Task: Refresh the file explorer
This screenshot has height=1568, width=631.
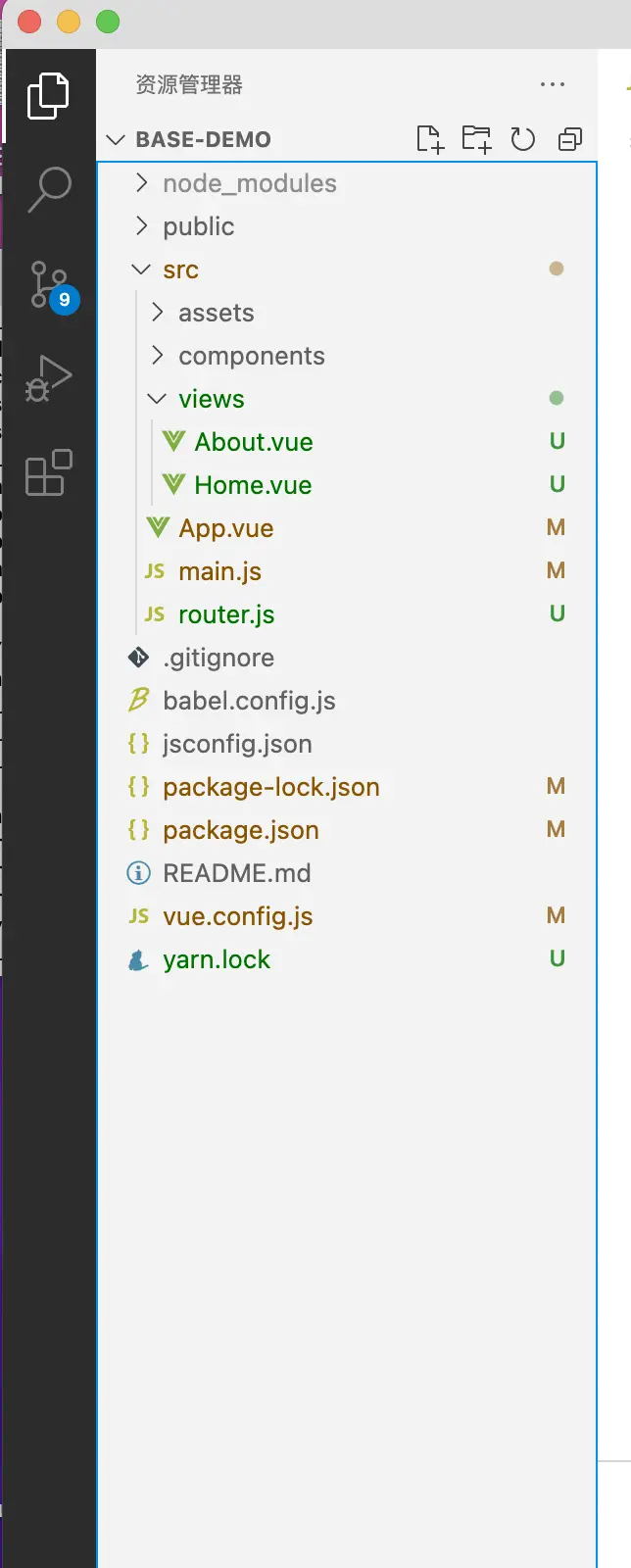Action: tap(523, 139)
